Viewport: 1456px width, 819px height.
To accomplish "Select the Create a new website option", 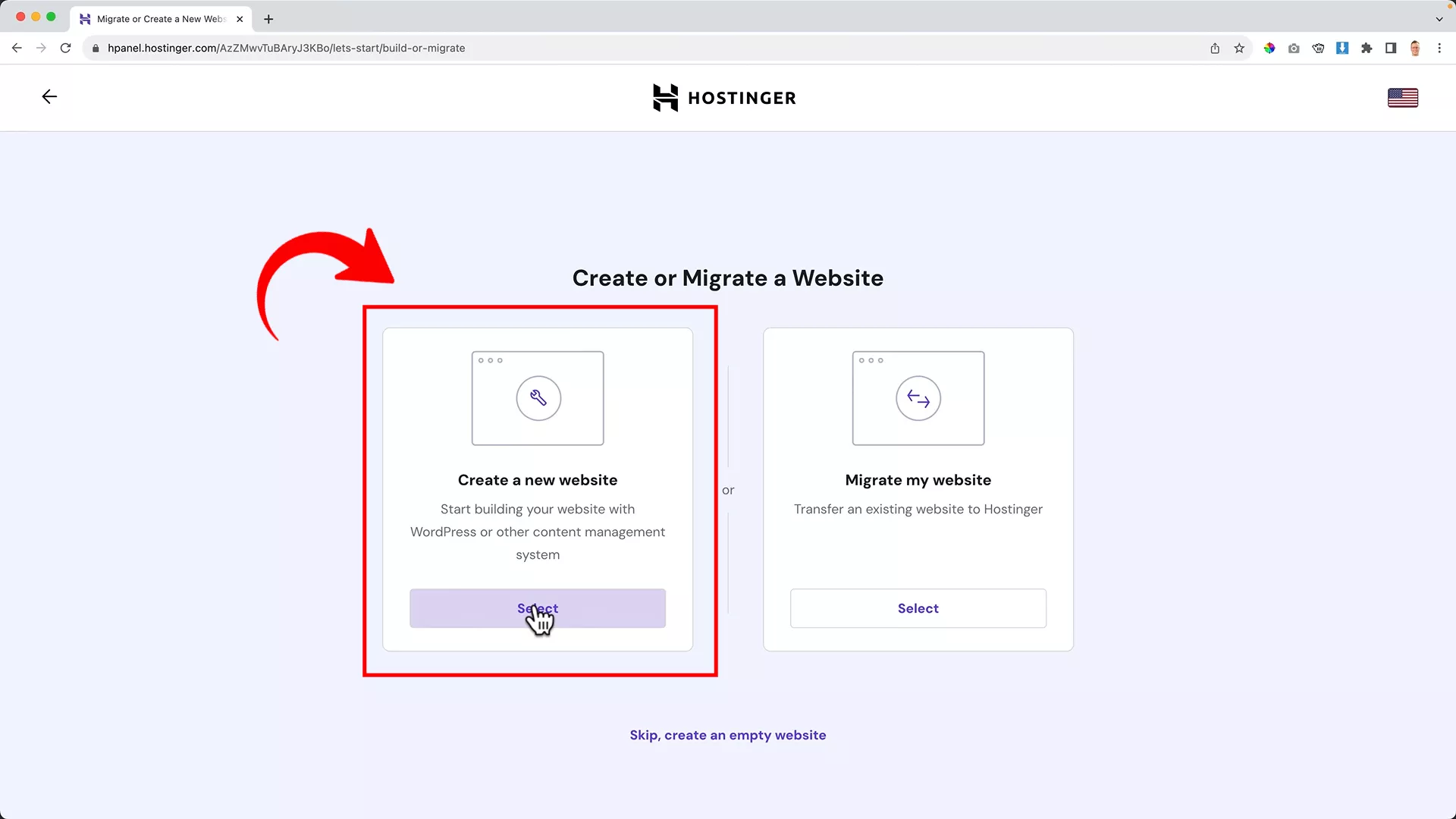I will tap(538, 608).
